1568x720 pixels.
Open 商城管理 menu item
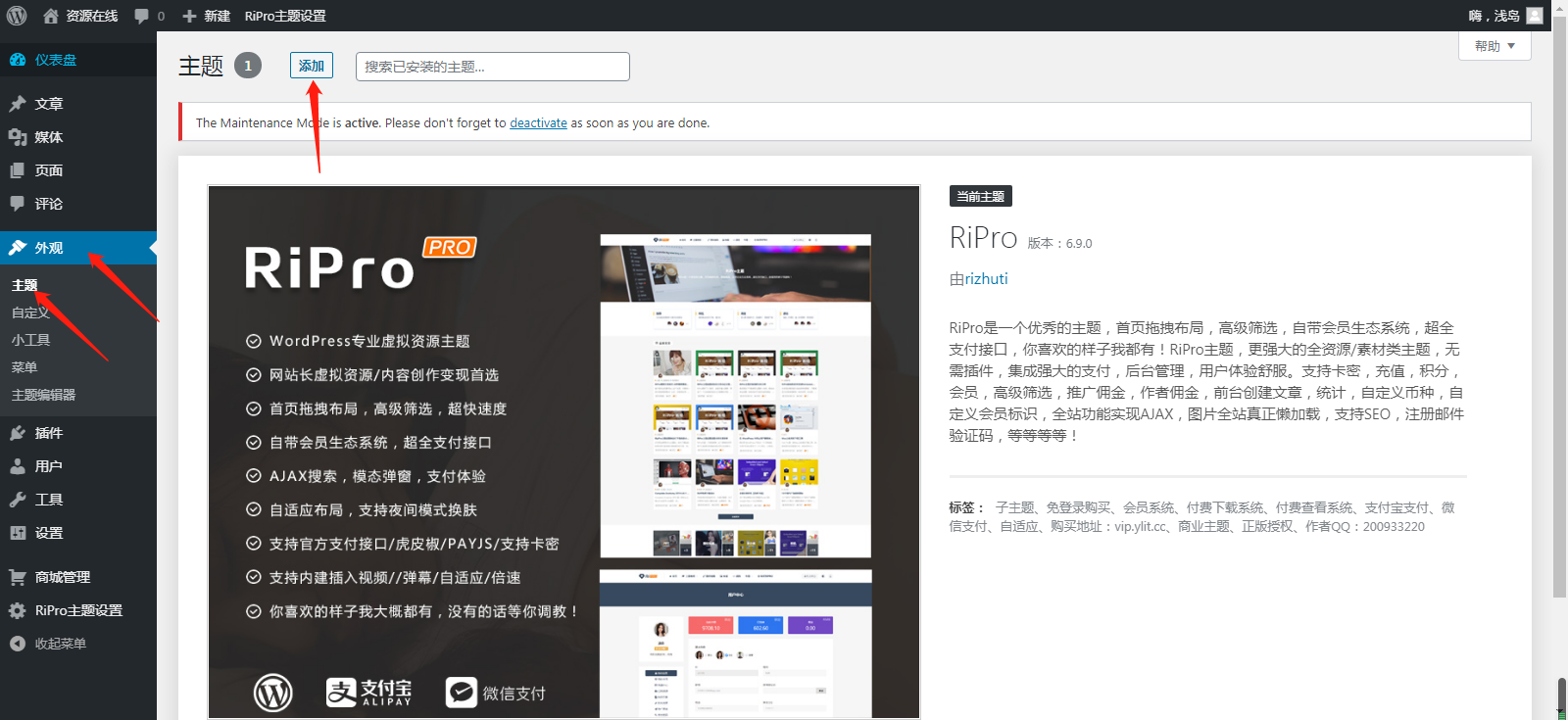78,577
